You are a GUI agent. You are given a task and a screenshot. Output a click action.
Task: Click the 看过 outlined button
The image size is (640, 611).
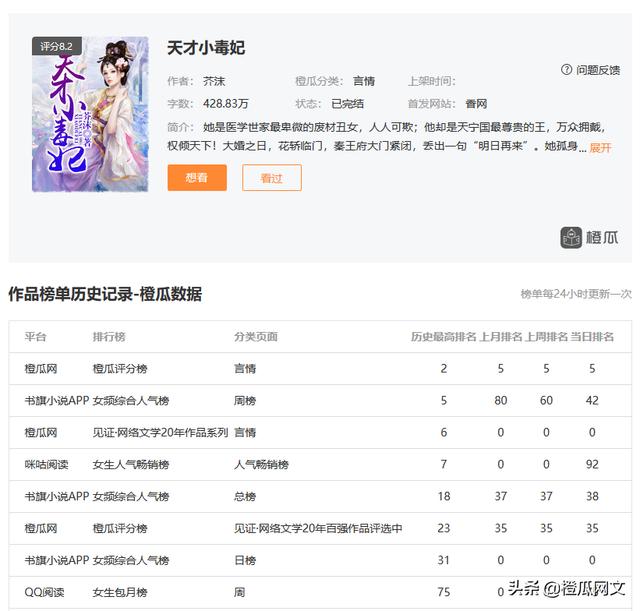(272, 178)
